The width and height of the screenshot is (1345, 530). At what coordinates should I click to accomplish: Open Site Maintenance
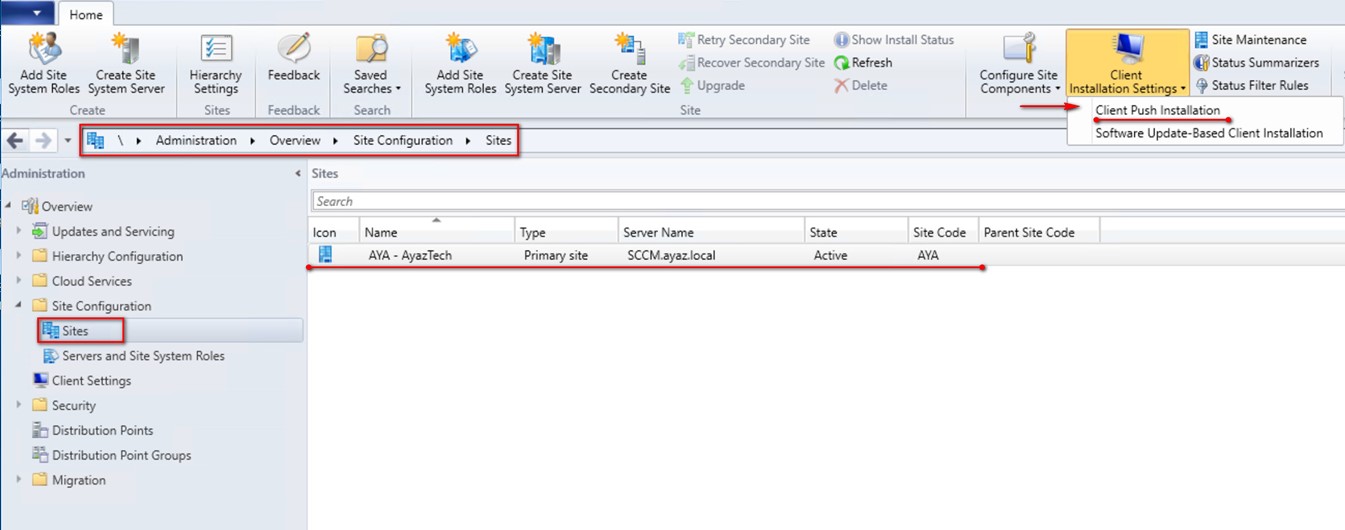tap(1250, 40)
